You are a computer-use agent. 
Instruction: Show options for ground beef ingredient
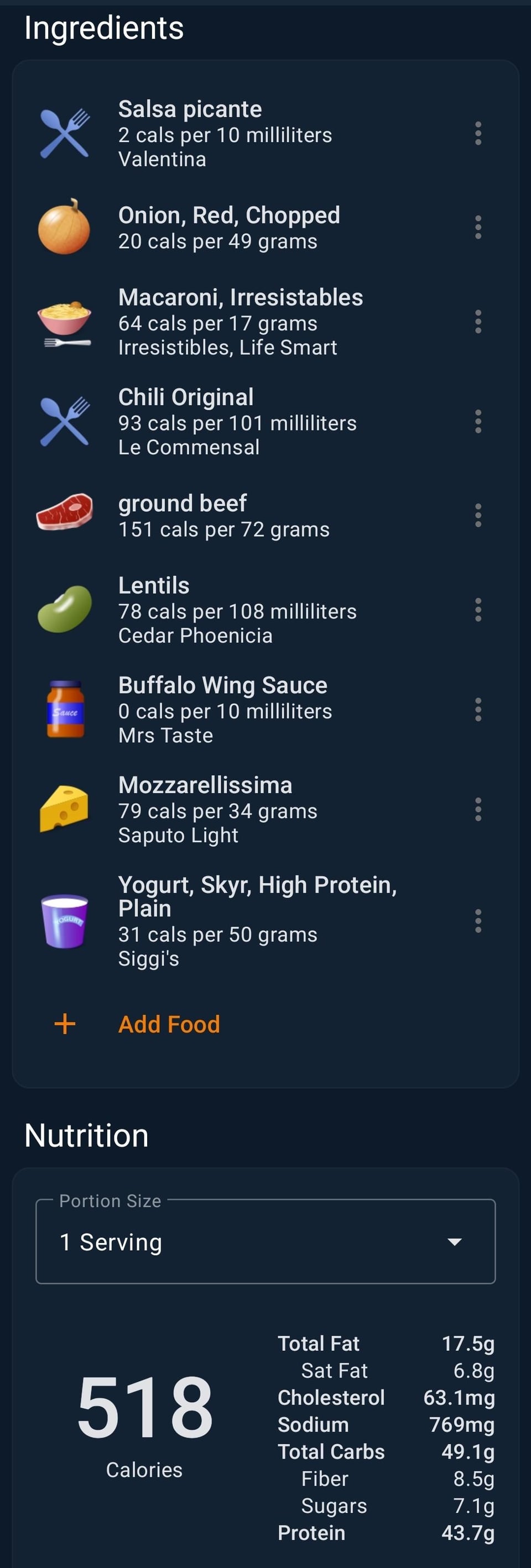(x=478, y=516)
